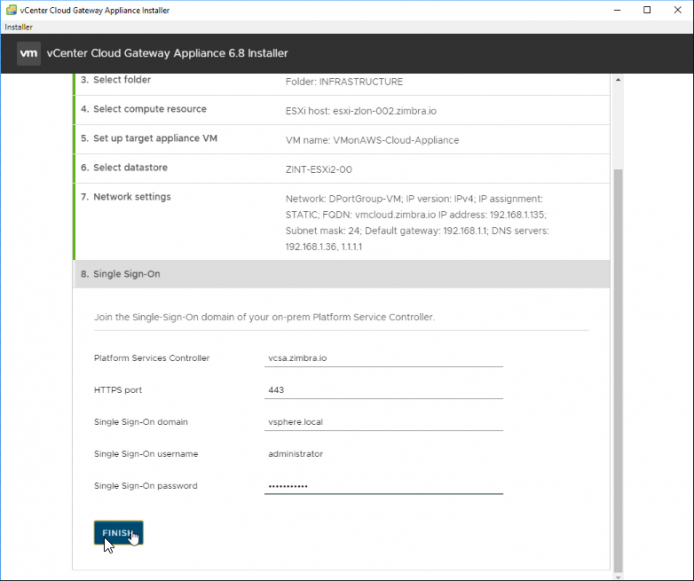This screenshot has height=581, width=694.
Task: Edit the Single Sign-On domain field
Action: 384,422
